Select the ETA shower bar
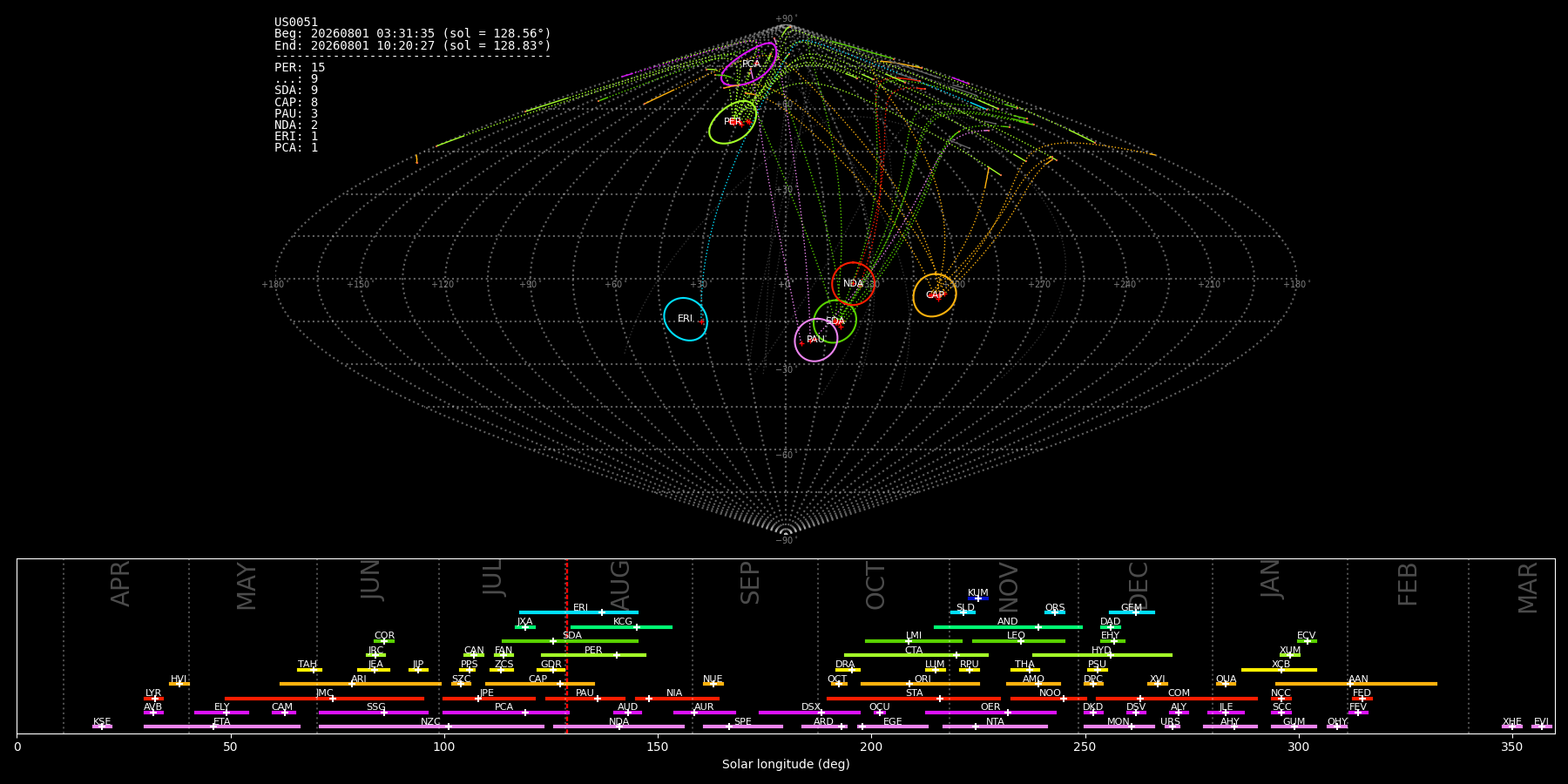 tap(222, 727)
